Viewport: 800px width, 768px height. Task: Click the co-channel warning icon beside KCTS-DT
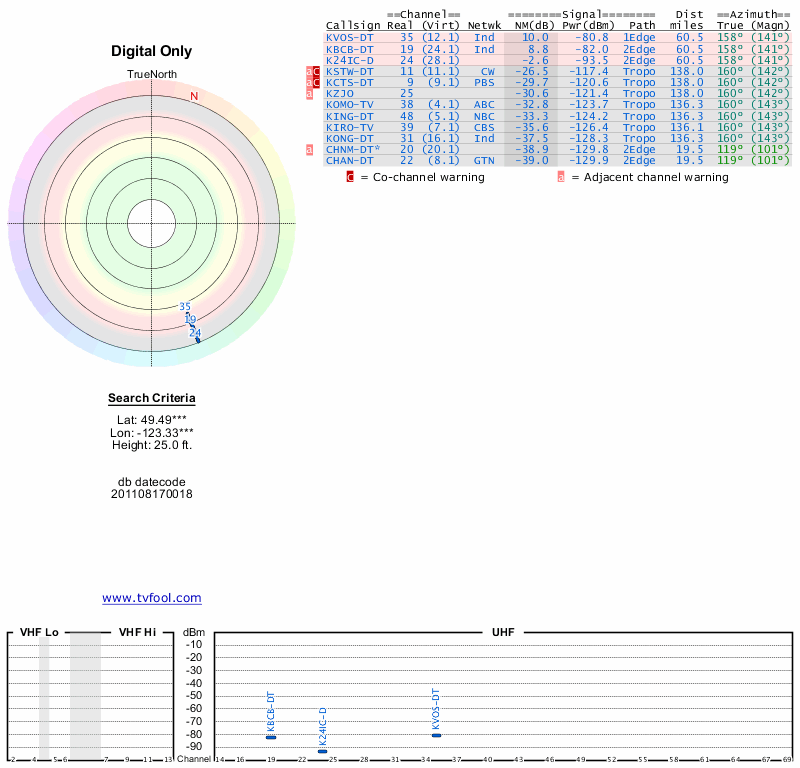[316, 83]
